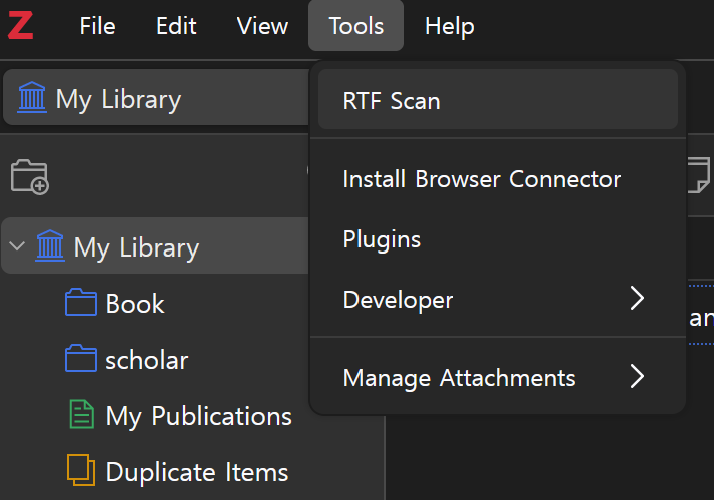Open the View menu

tap(262, 26)
